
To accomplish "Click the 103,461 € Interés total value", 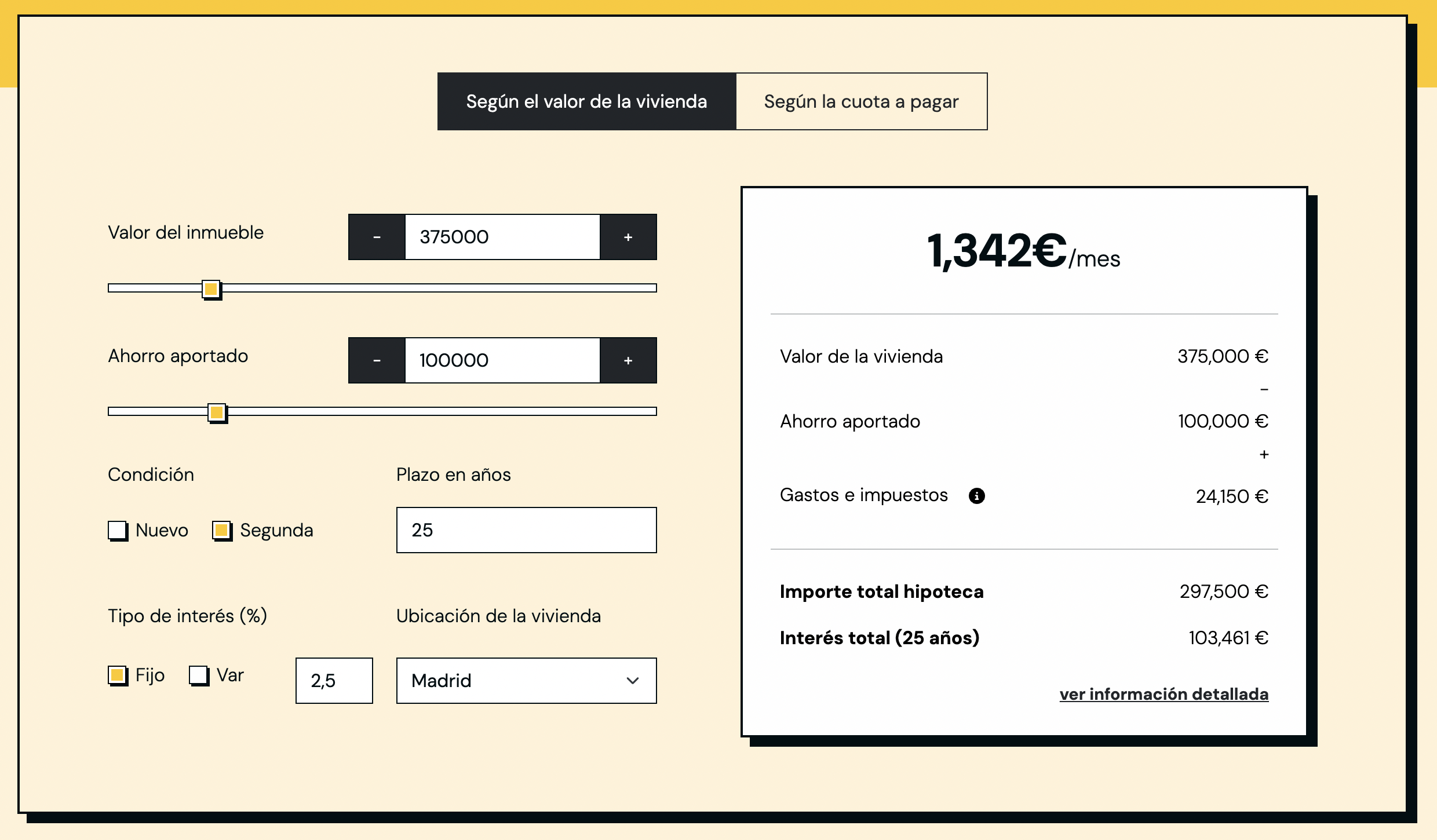I will pyautogui.click(x=1228, y=638).
